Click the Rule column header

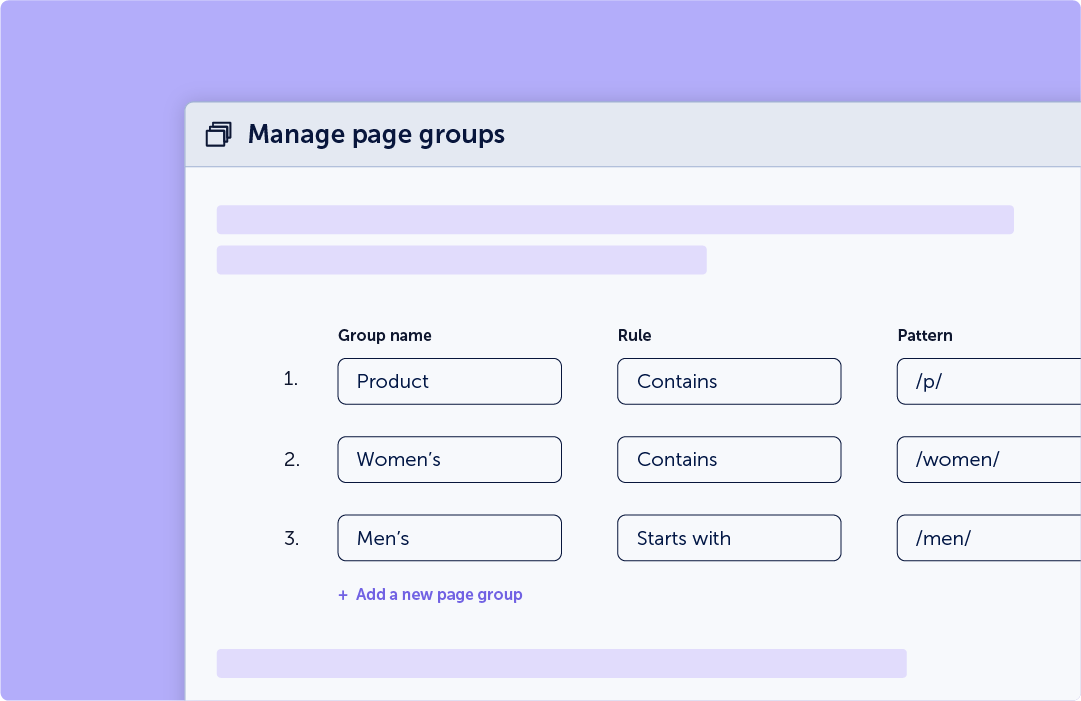tap(634, 335)
